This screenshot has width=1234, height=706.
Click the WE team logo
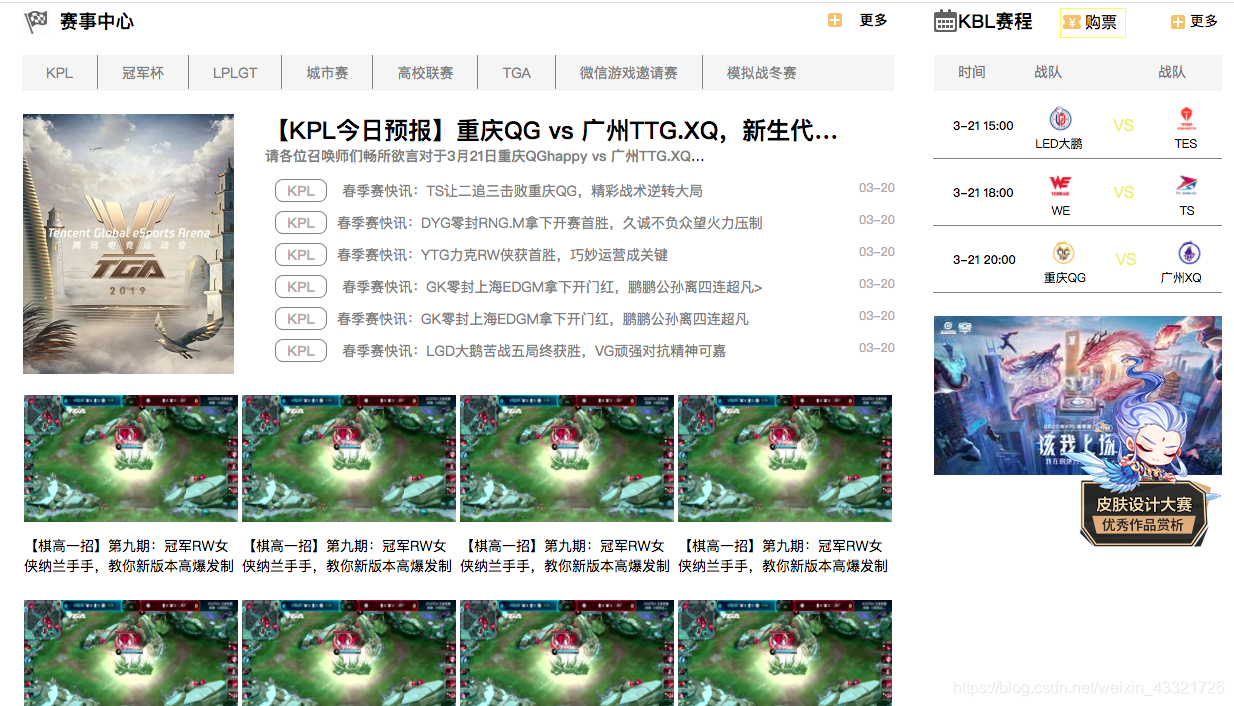1060,187
